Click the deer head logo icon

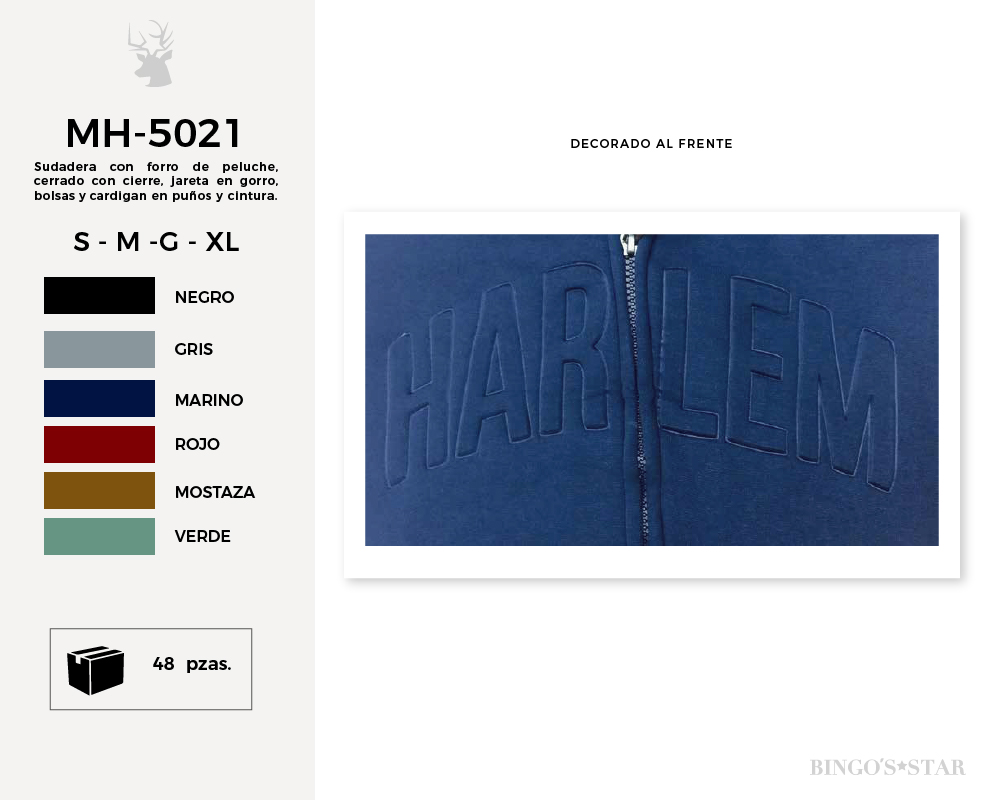click(151, 53)
